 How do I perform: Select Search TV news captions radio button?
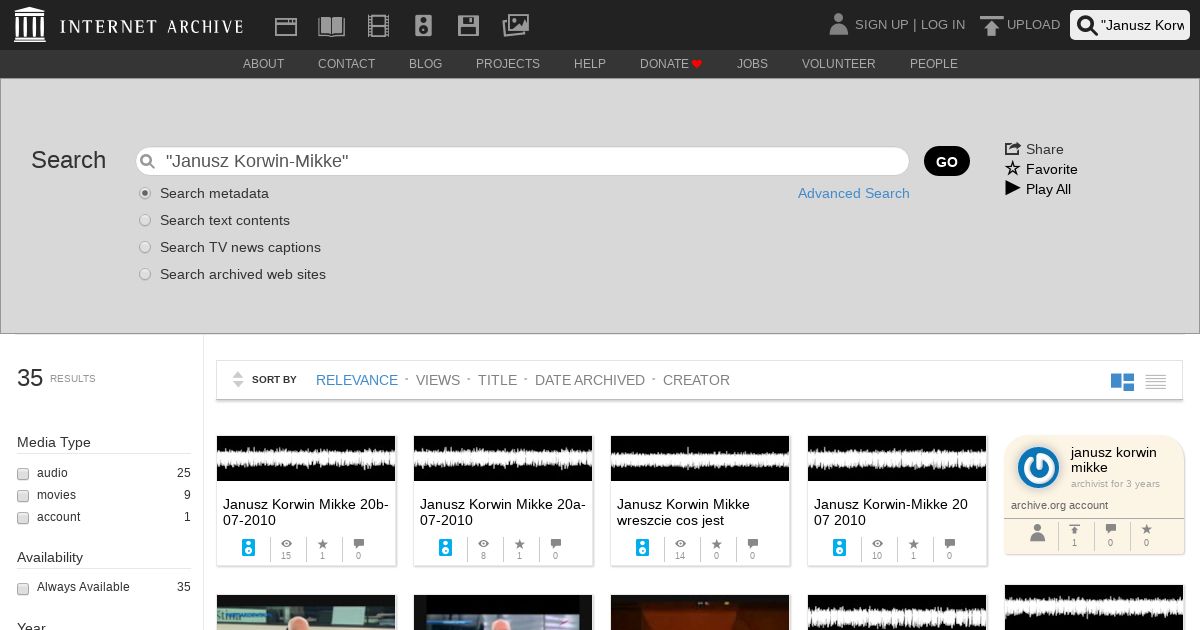pos(145,247)
